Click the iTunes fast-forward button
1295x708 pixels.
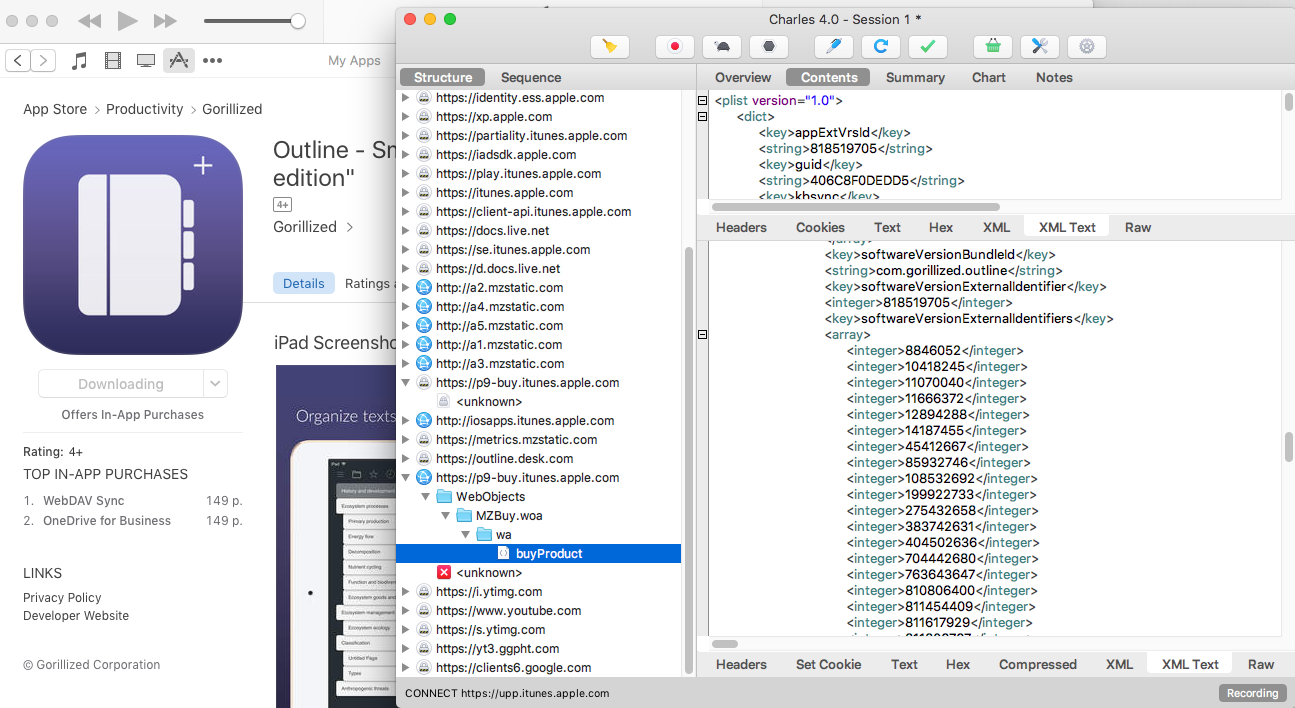pyautogui.click(x=165, y=21)
